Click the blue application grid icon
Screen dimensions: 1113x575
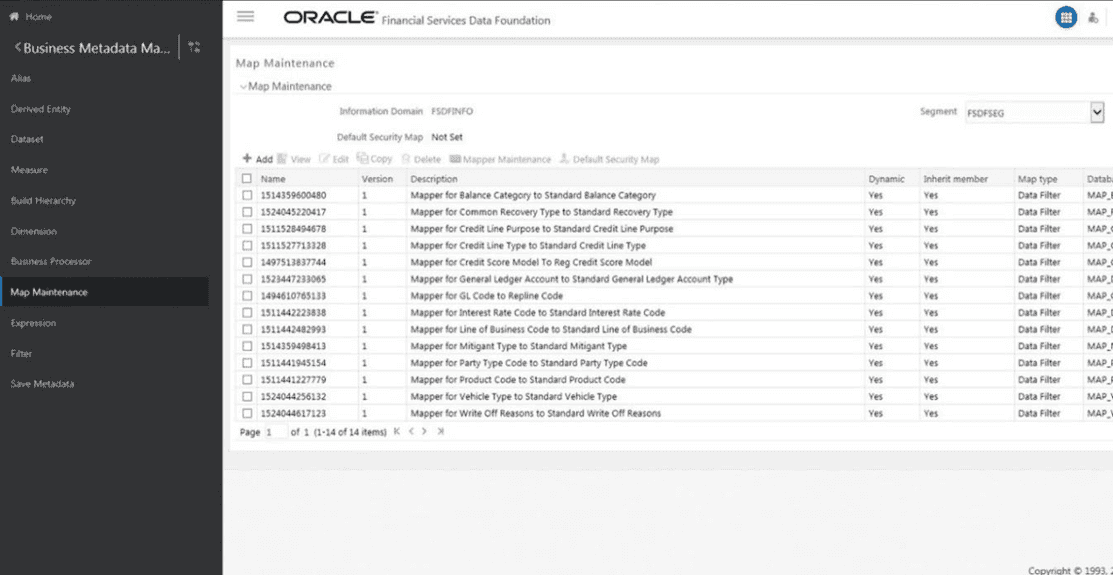click(x=1065, y=18)
